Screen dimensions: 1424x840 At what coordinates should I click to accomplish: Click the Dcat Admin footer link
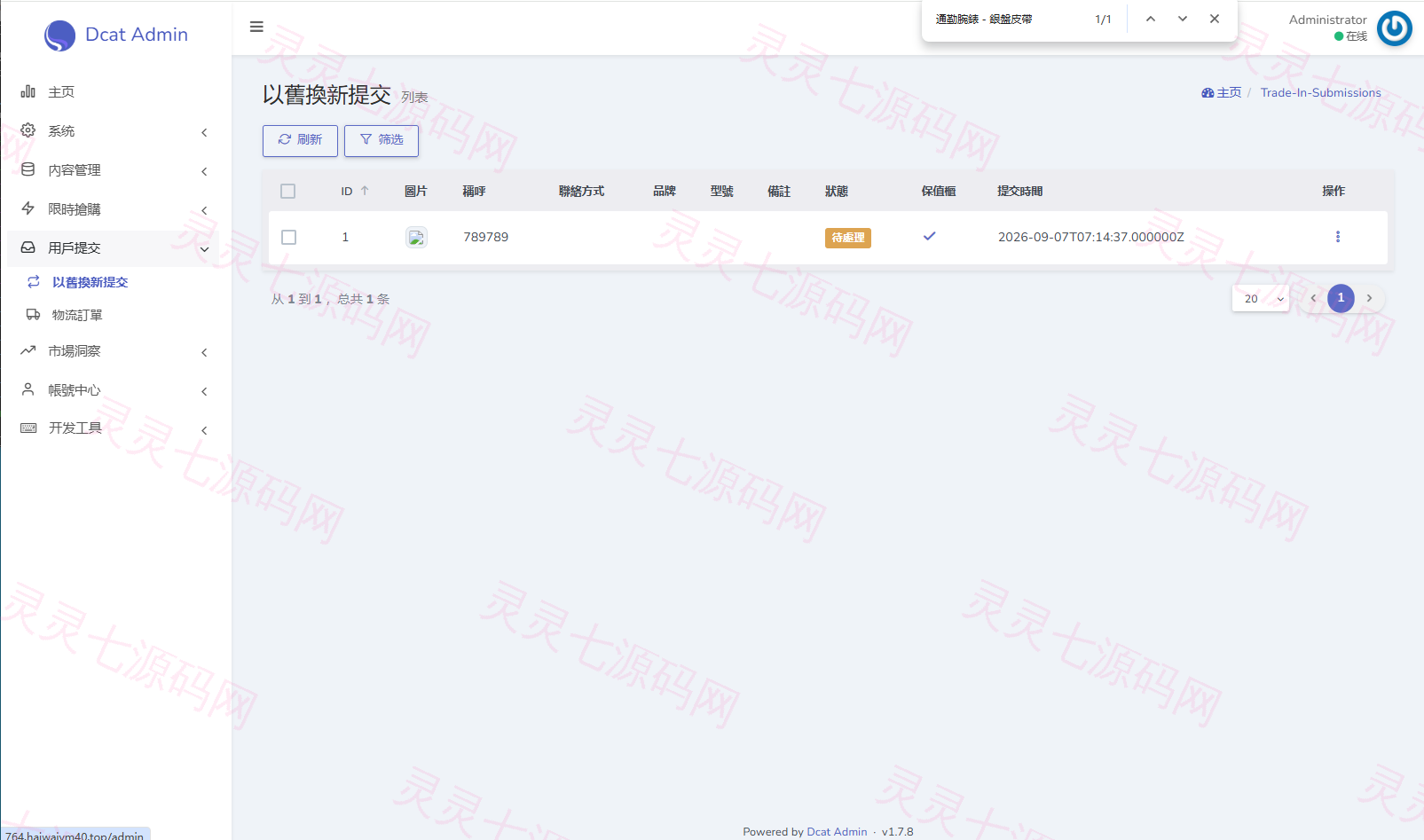click(x=837, y=831)
